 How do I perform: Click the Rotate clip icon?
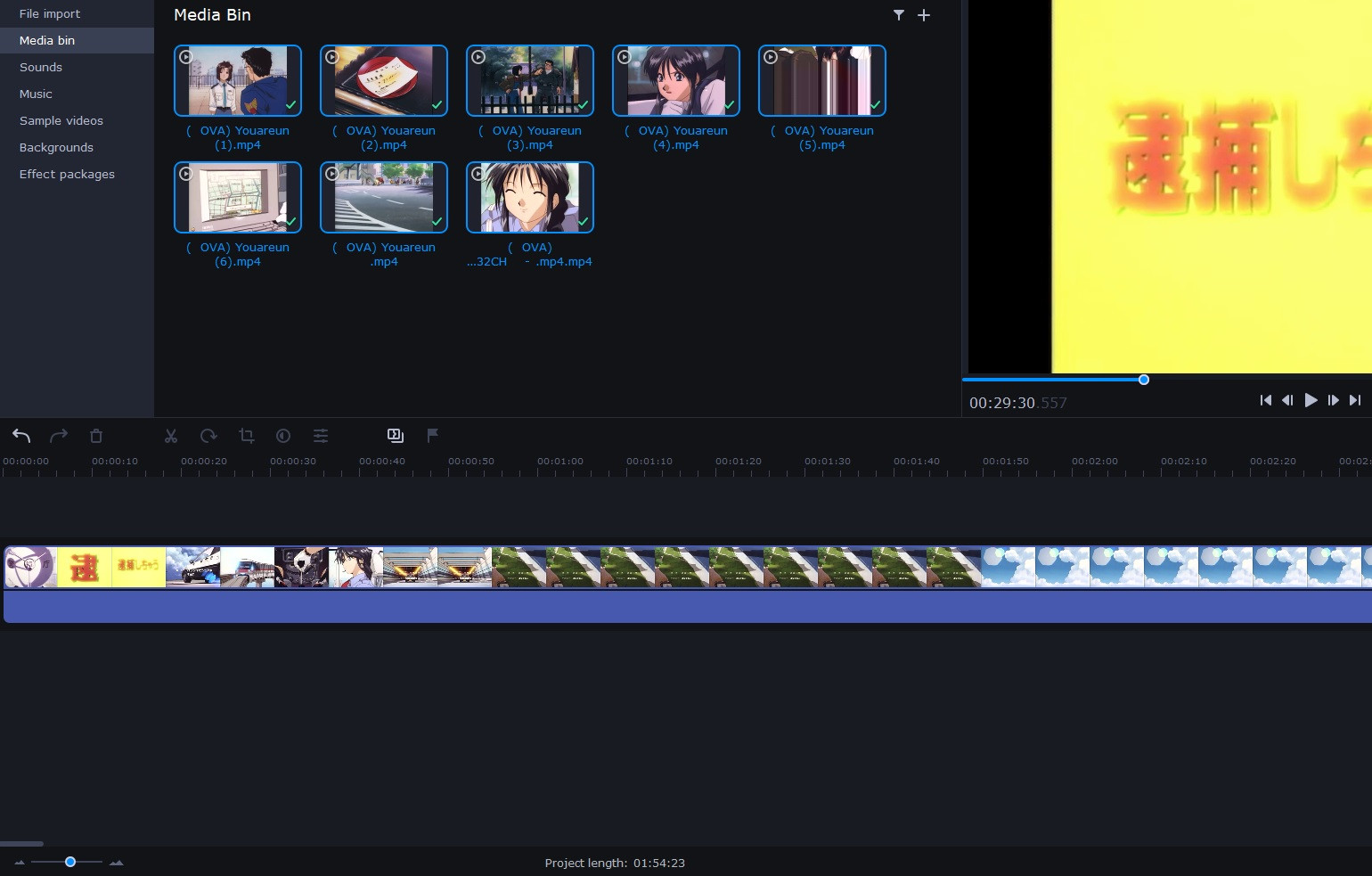[208, 436]
